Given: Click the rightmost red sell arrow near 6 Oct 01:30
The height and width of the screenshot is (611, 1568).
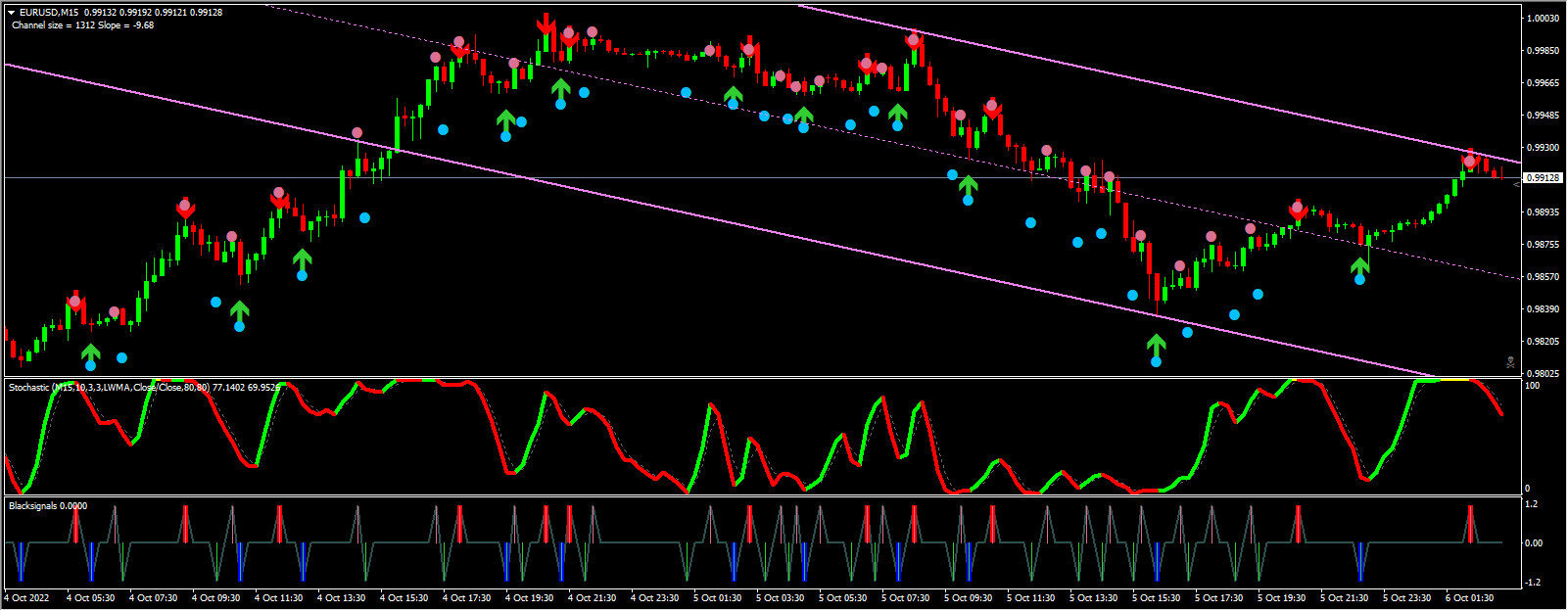Looking at the screenshot, I should pyautogui.click(x=1470, y=158).
